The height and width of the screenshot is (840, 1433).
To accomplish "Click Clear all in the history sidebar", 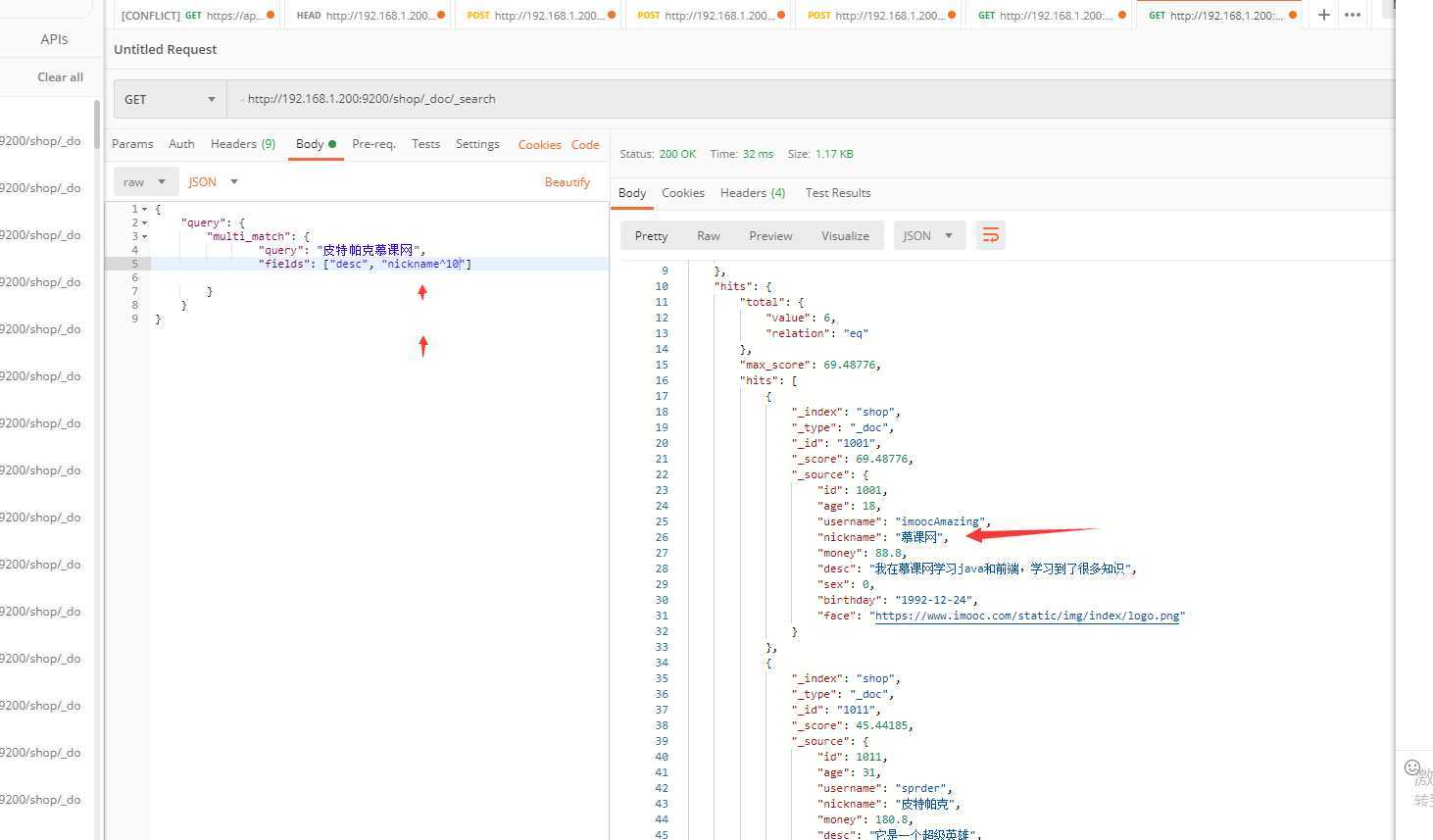I will click(60, 76).
